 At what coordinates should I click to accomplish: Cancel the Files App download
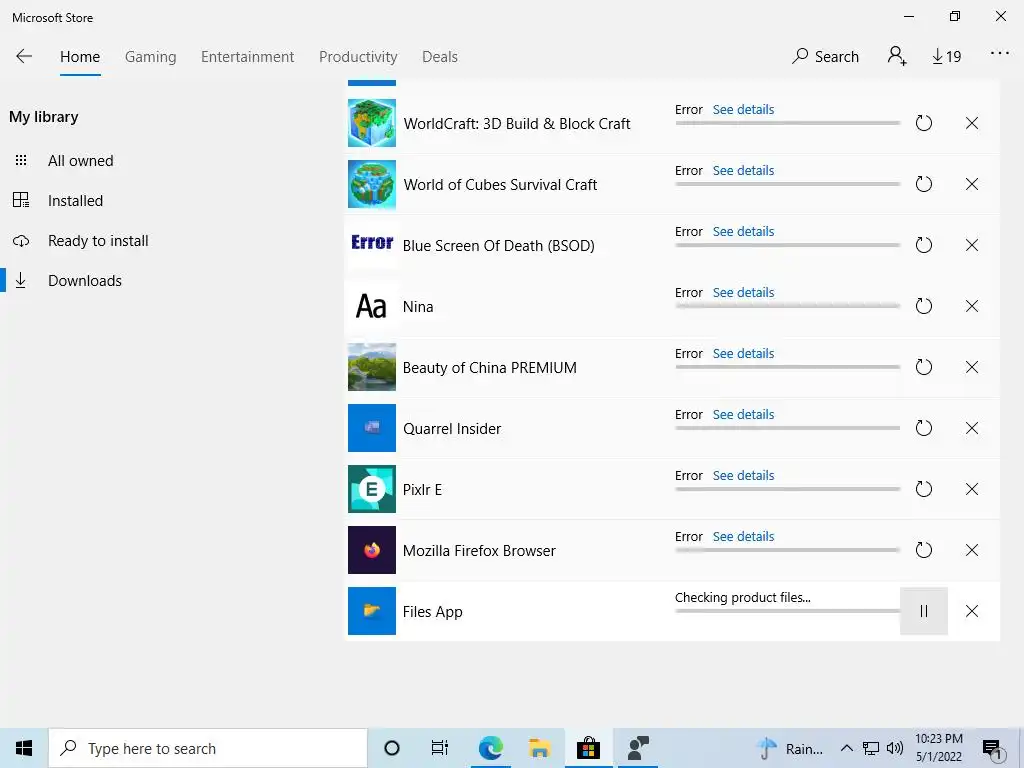[972, 611]
